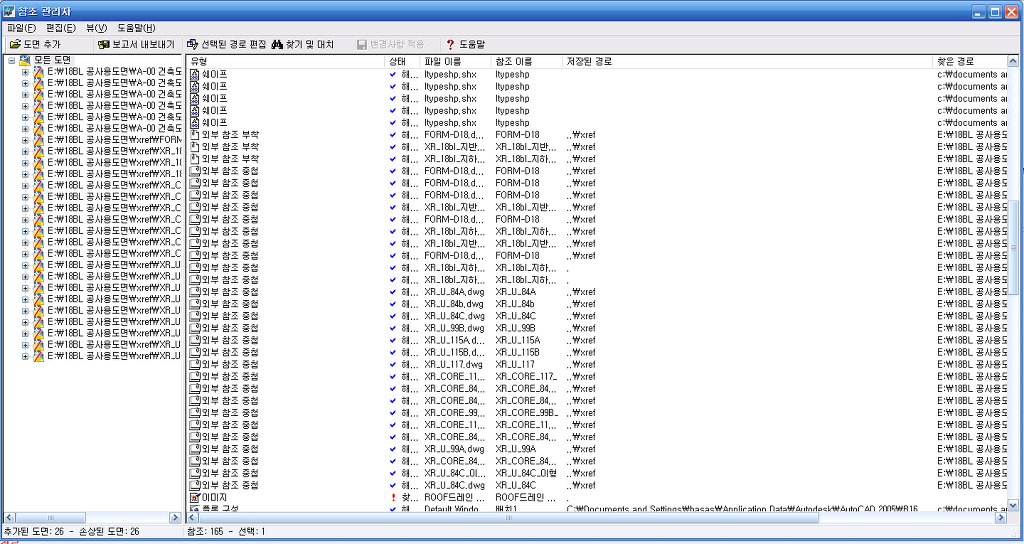
Task: Click the reference list horizontal scrollbar left arrow
Action: 192,517
